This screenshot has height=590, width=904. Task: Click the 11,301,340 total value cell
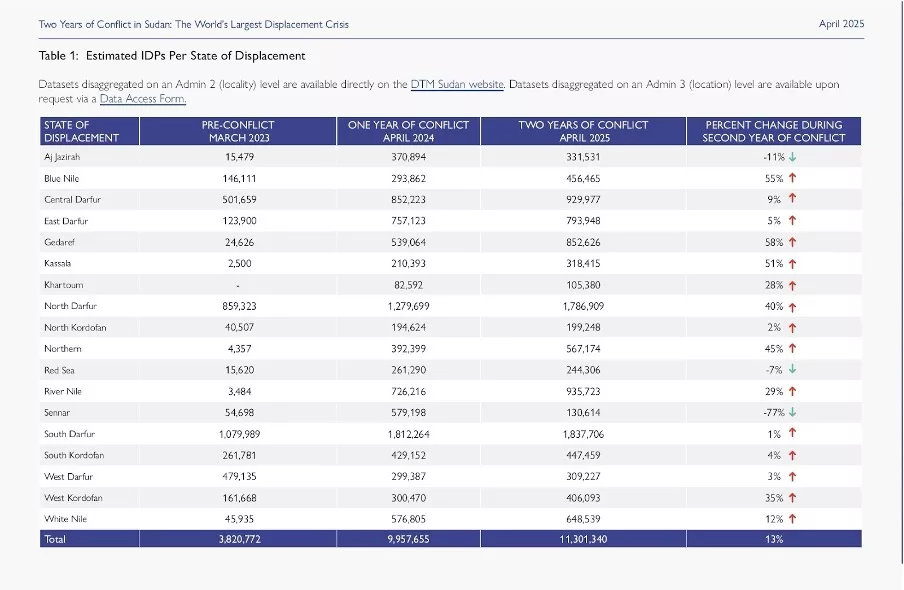[x=583, y=539]
